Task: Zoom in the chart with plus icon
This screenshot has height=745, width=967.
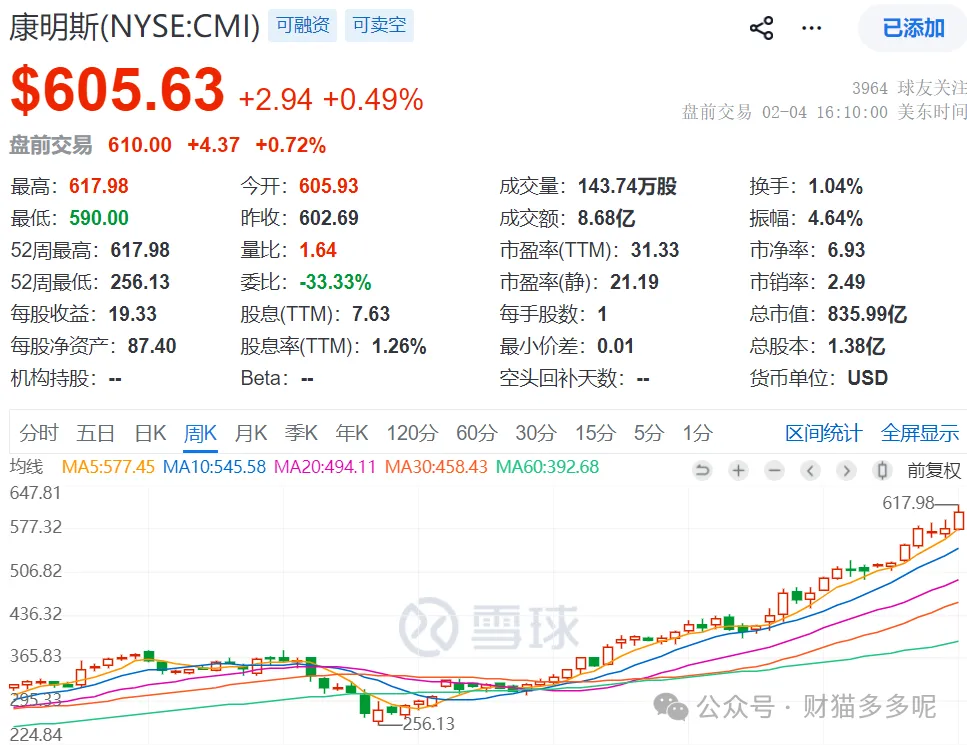Action: point(738,471)
